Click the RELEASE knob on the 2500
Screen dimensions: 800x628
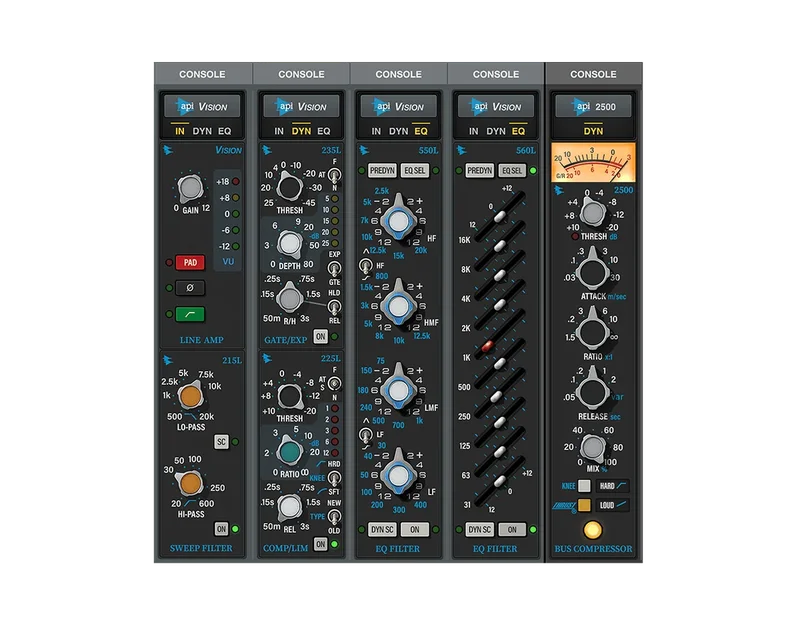click(592, 390)
